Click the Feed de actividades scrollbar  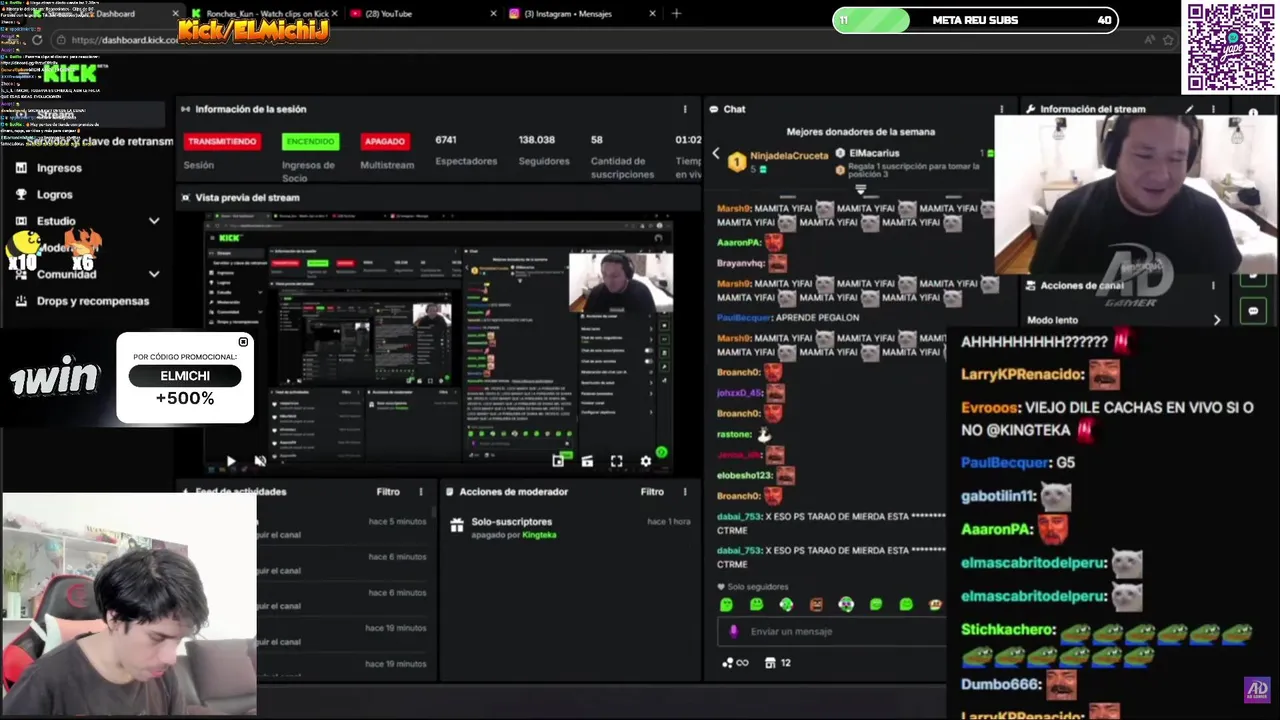coord(434,512)
